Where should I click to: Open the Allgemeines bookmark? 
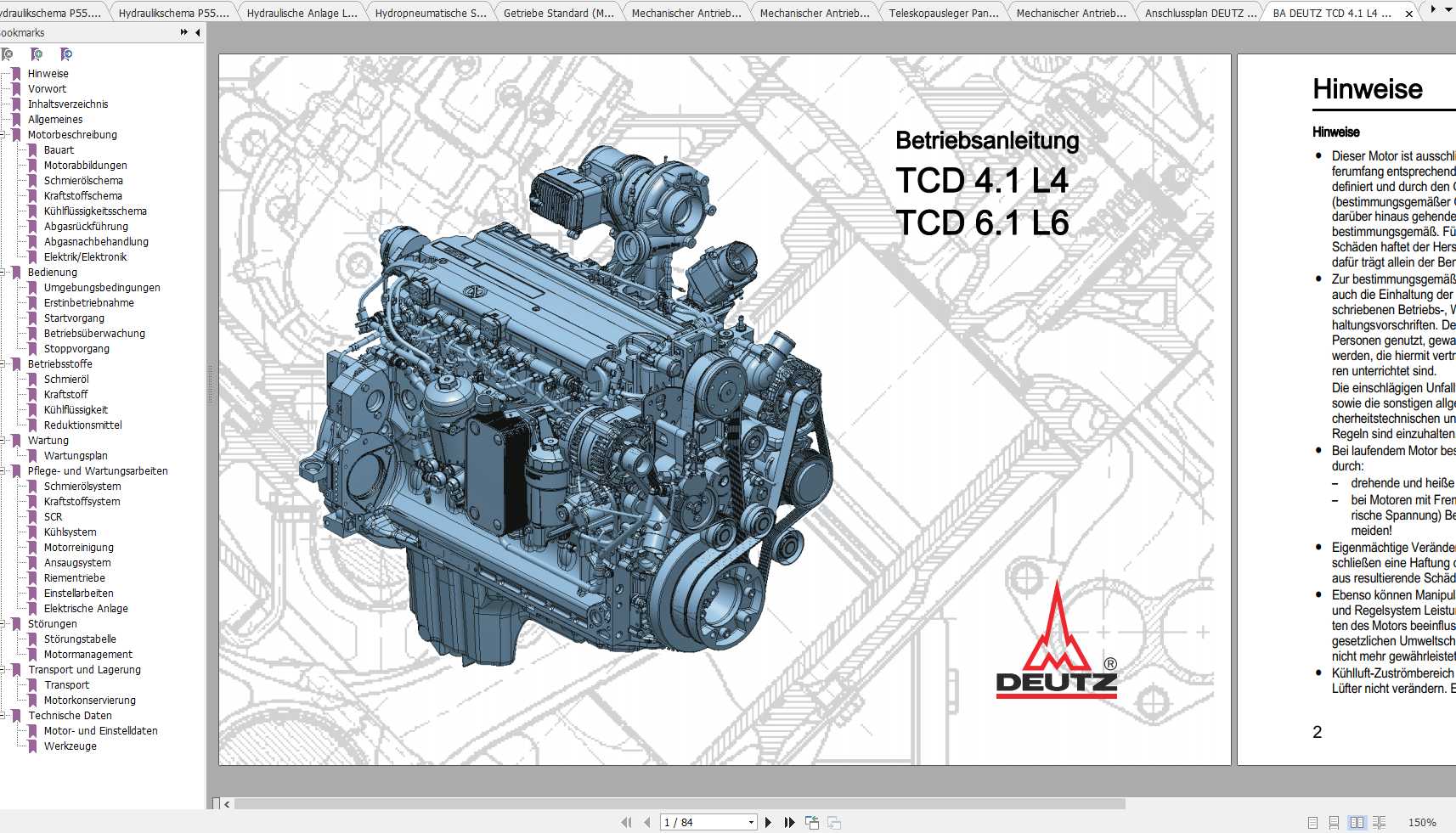point(55,119)
